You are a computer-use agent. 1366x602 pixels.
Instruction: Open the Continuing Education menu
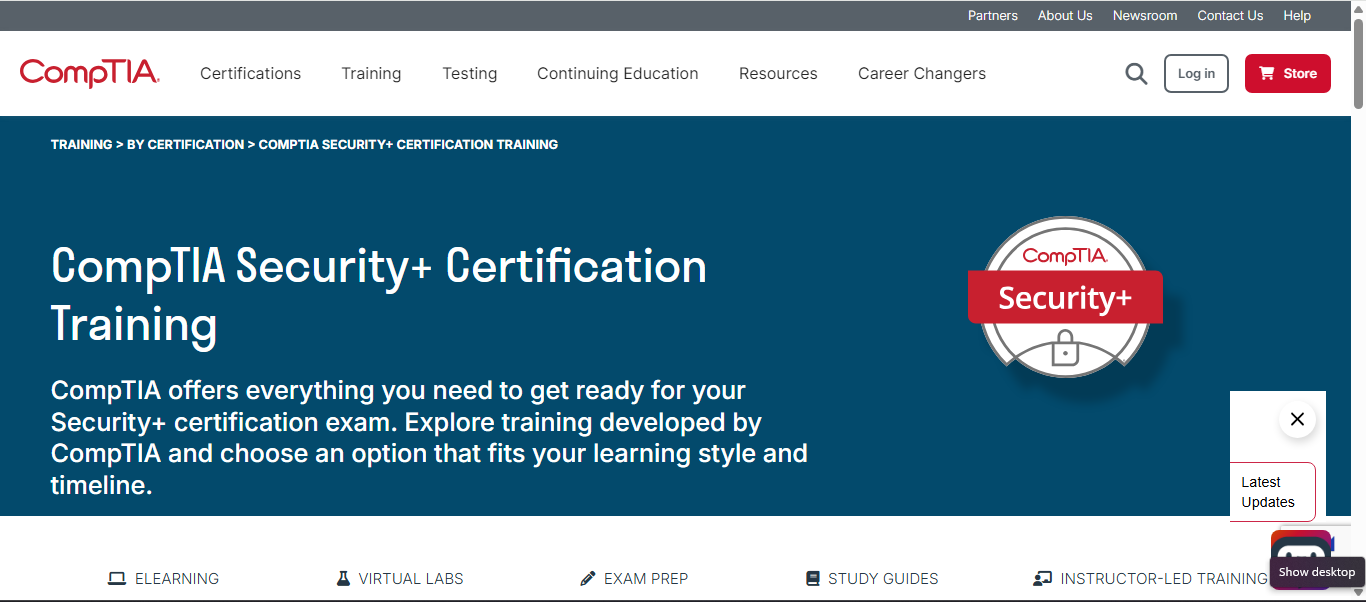click(x=618, y=74)
